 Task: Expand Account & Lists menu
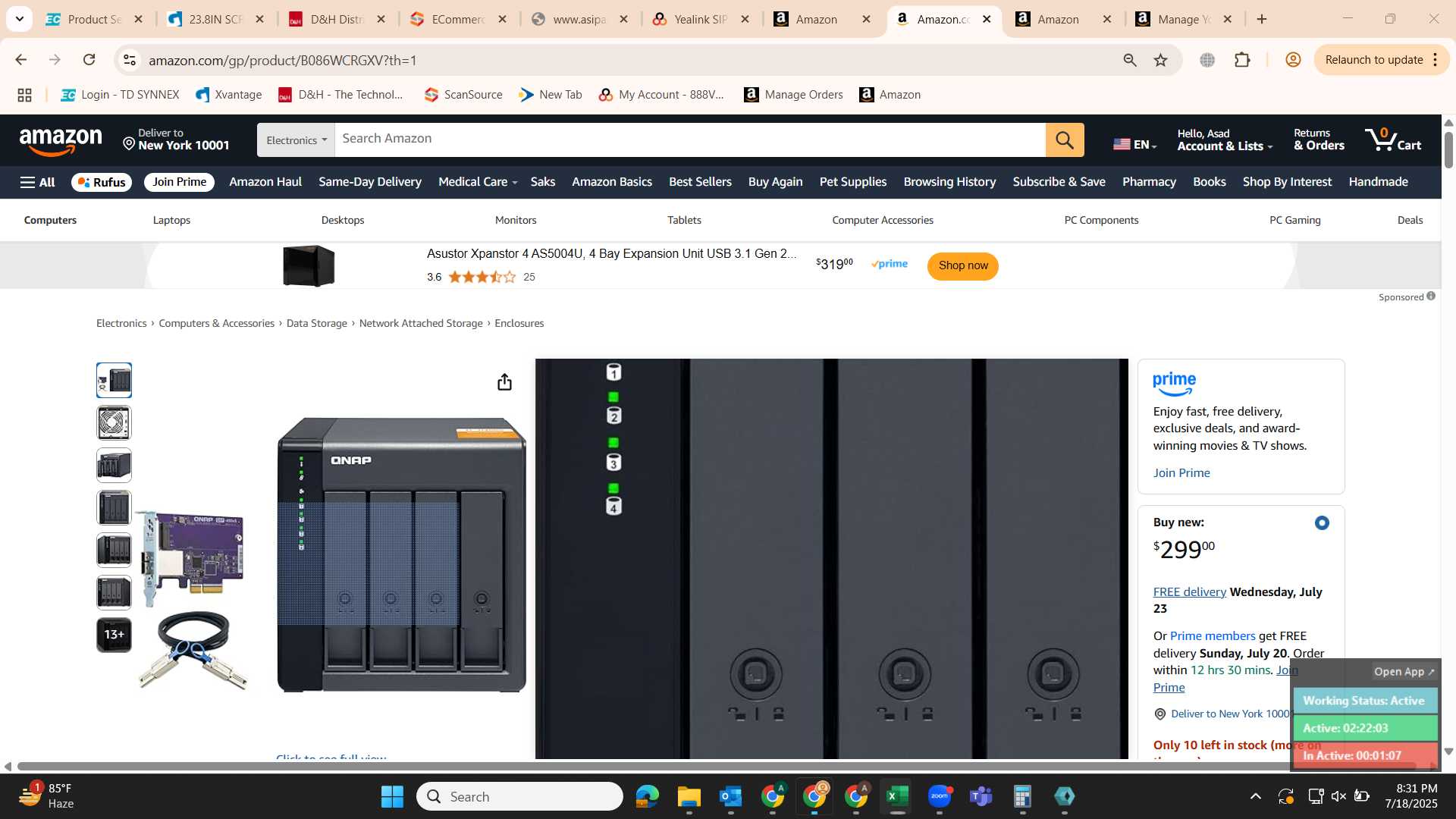pyautogui.click(x=1225, y=140)
